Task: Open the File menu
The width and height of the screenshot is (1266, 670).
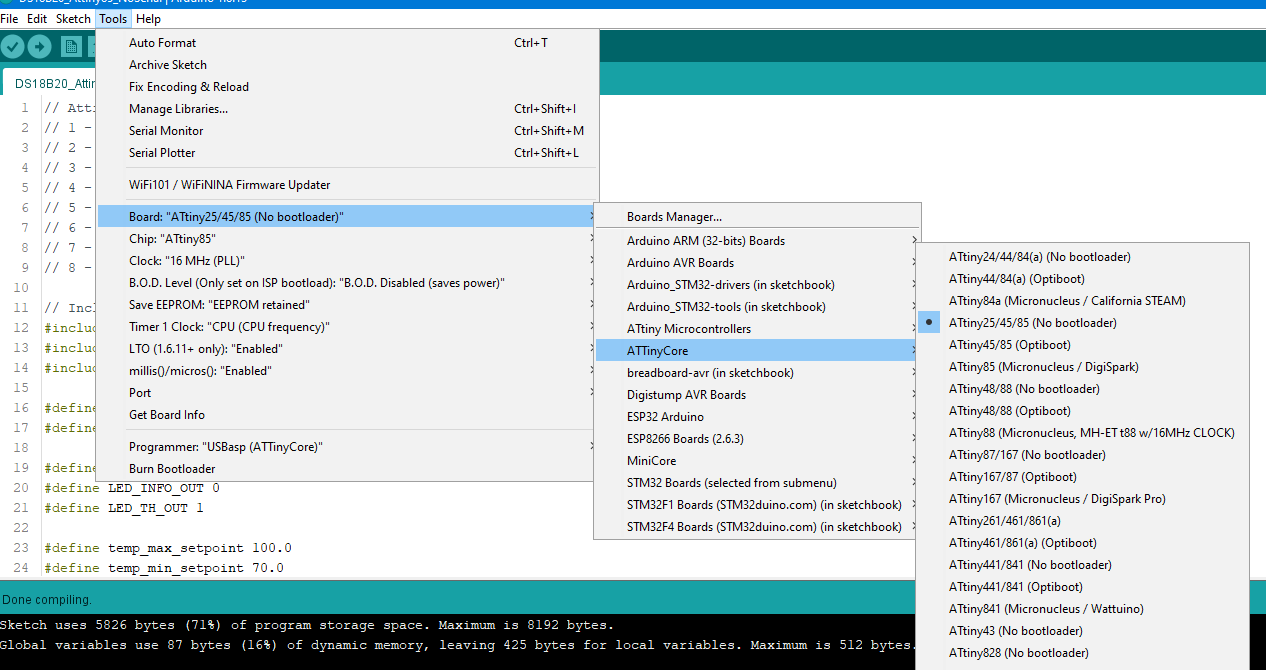Action: click(9, 19)
